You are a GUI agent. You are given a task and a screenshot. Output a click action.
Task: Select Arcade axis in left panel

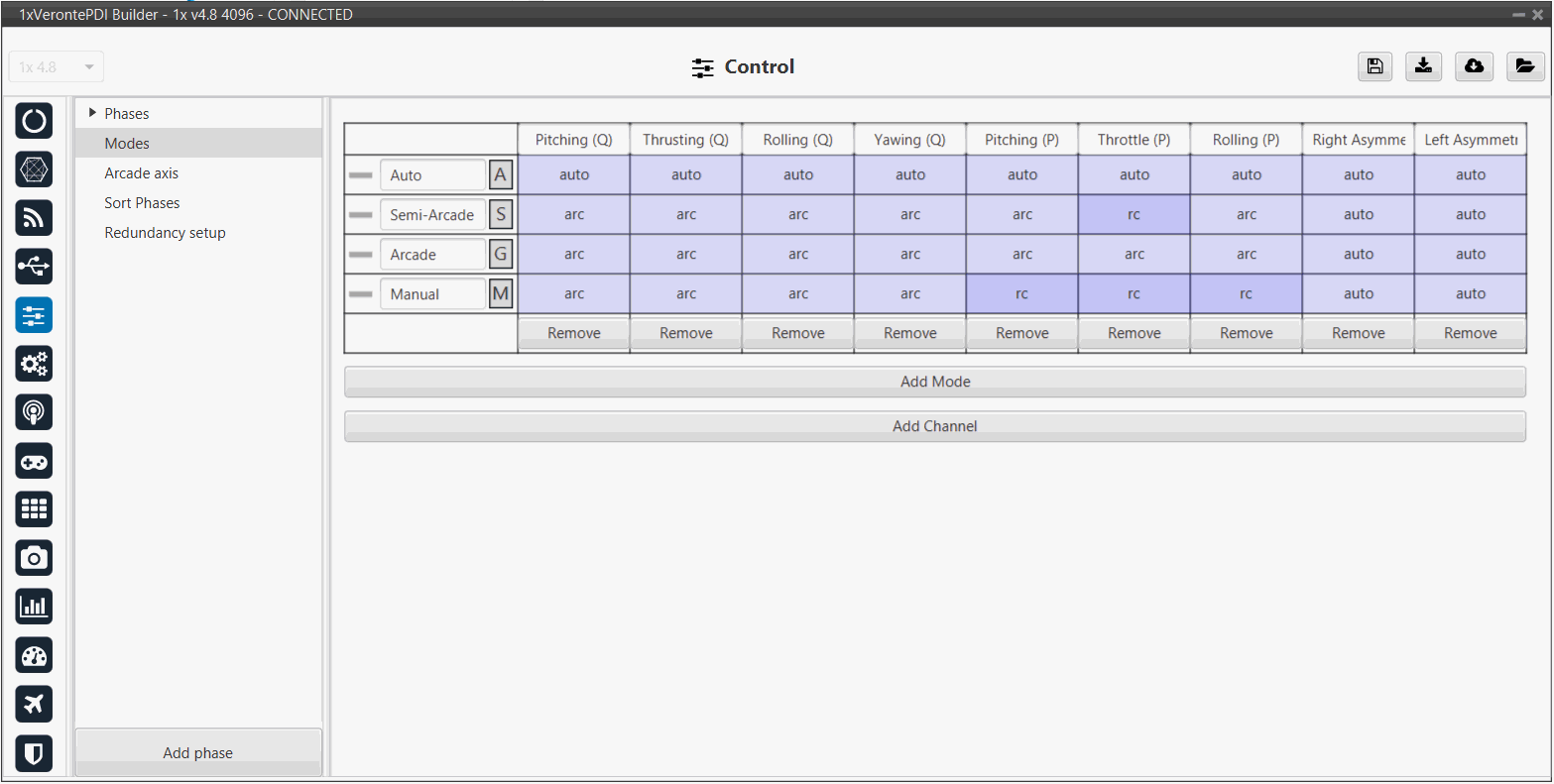click(142, 173)
